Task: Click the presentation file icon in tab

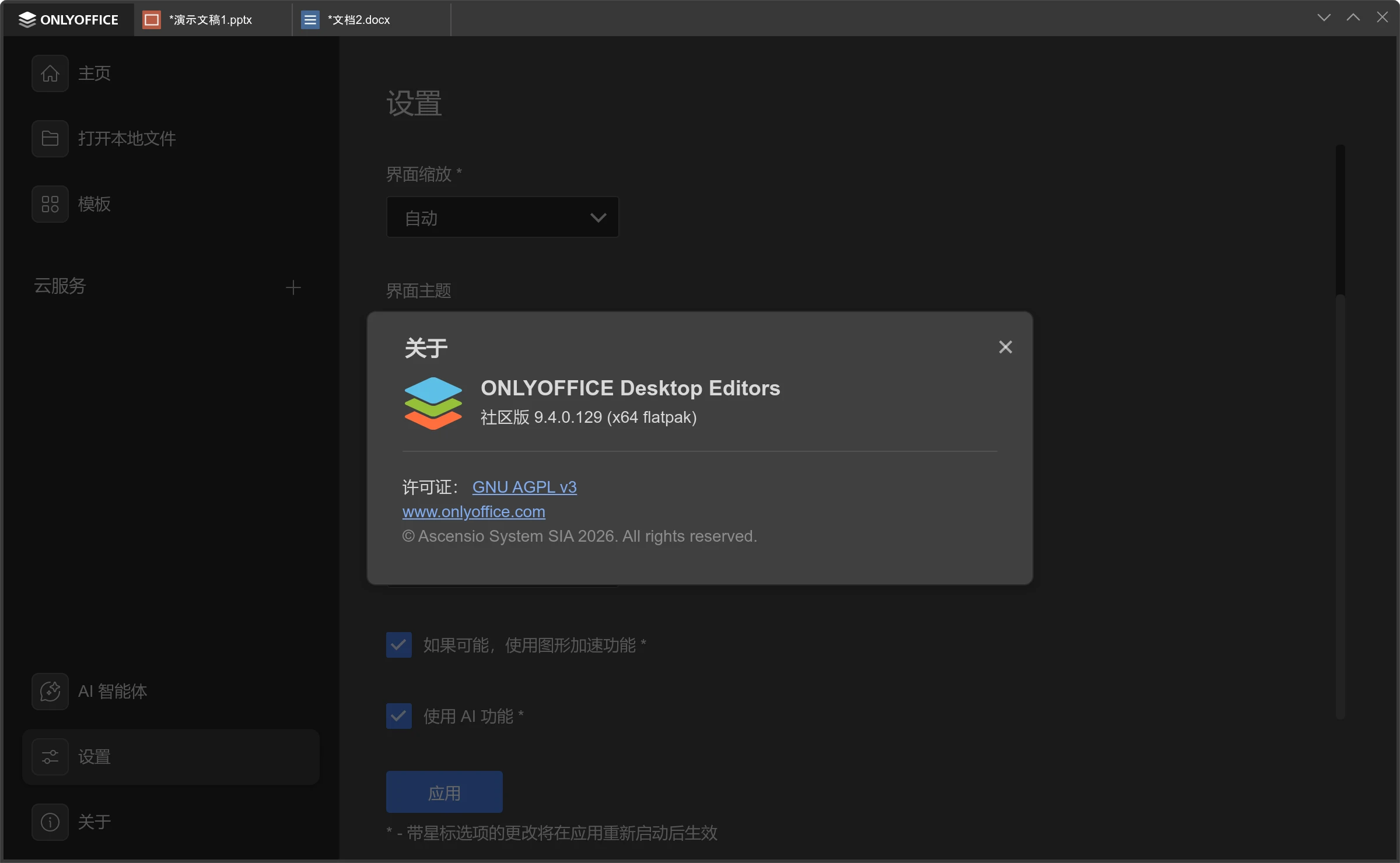Action: [x=152, y=20]
